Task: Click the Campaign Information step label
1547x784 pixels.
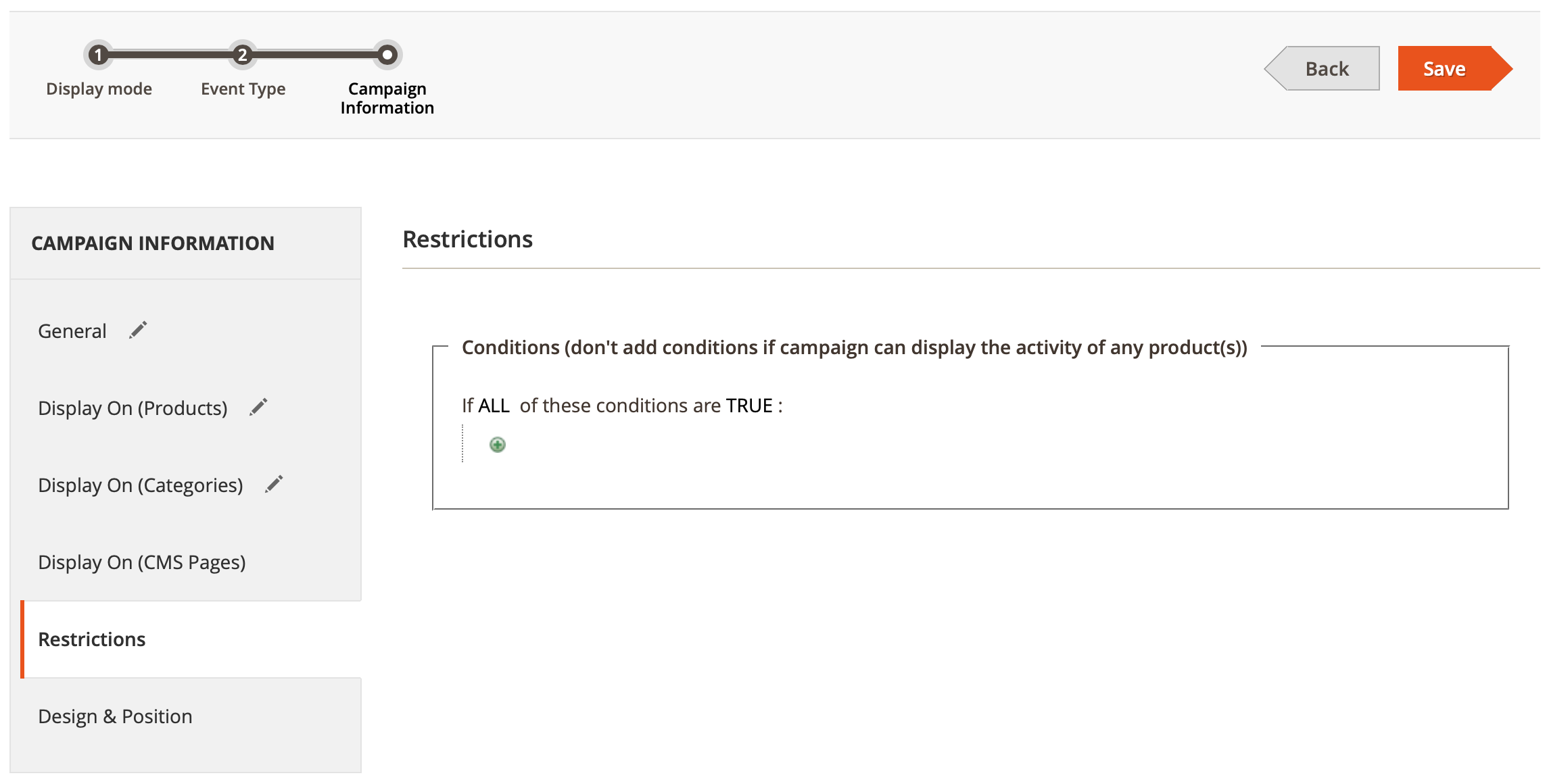Action: point(387,99)
